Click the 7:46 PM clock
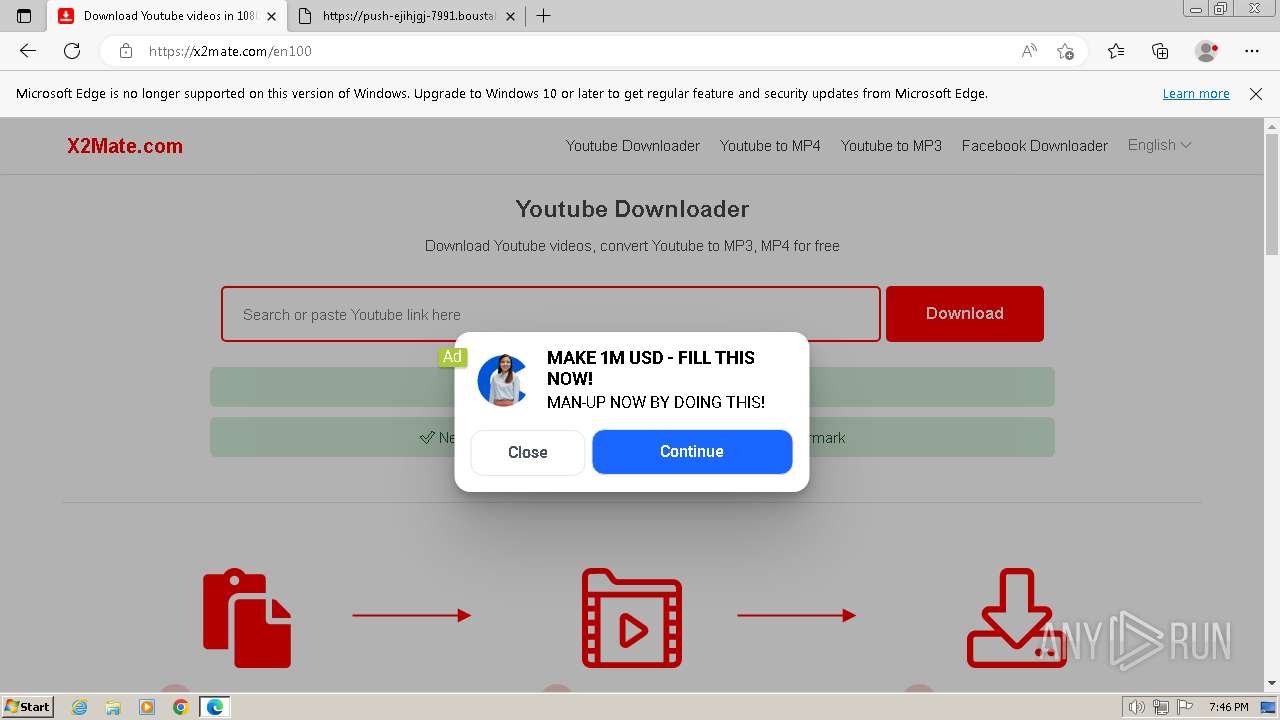Screen dimensions: 1280x720 tap(1229, 707)
